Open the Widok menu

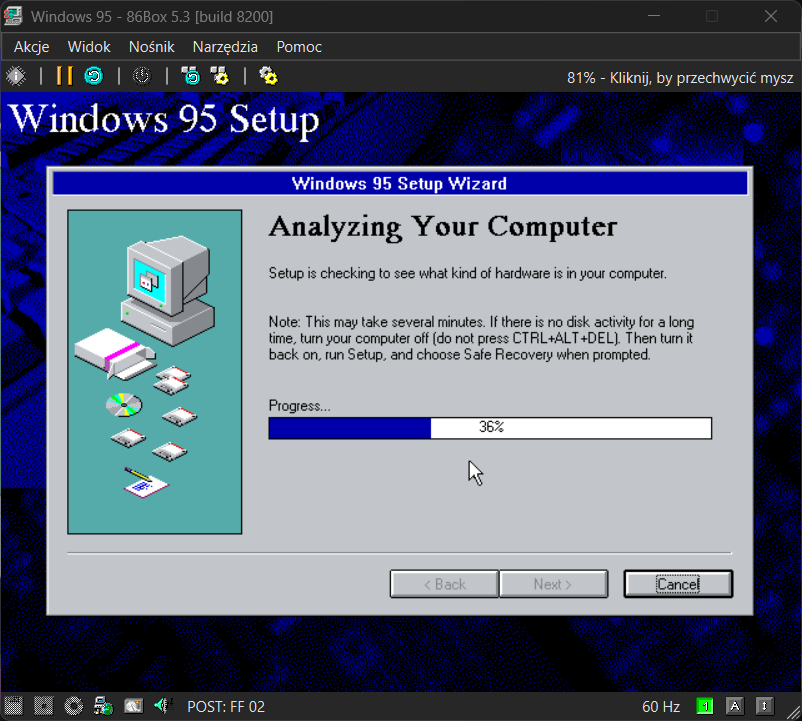(89, 47)
